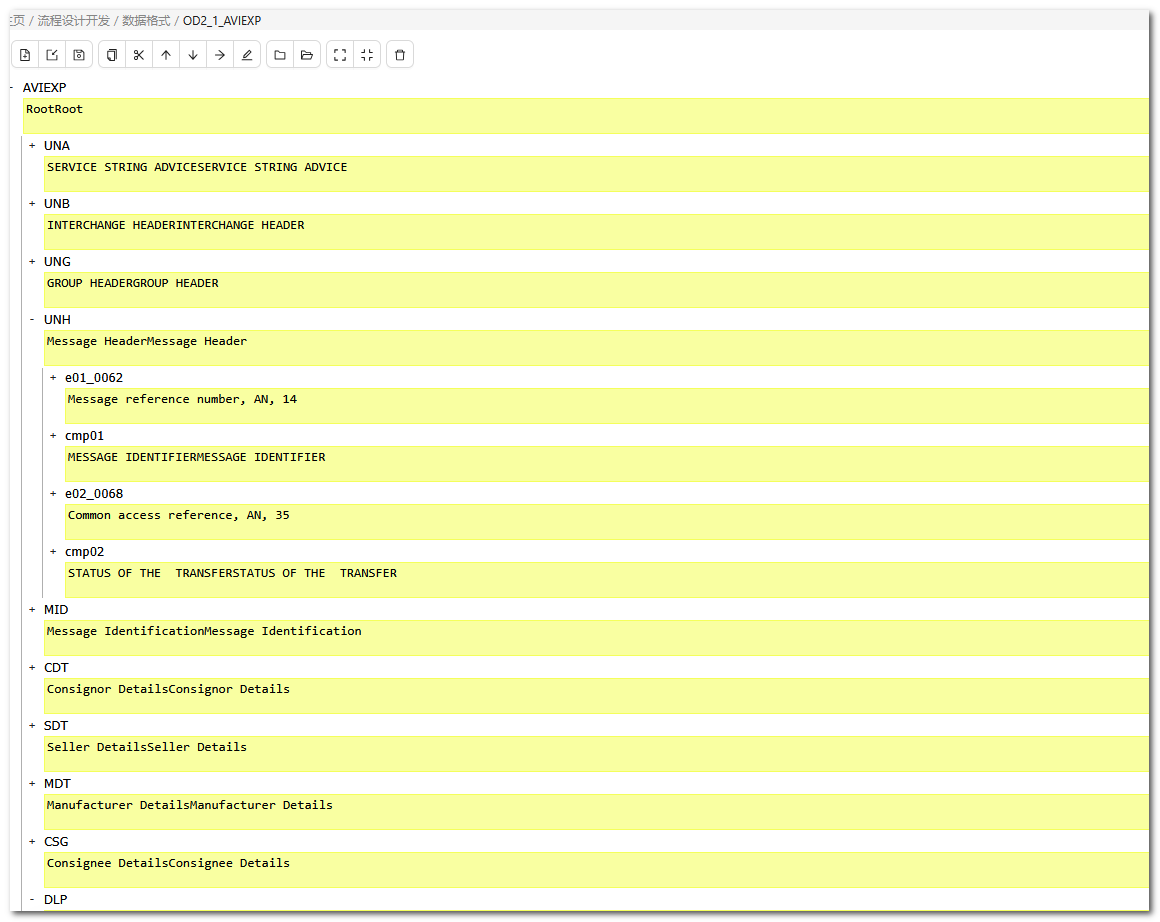1160x922 pixels.
Task: Select the e01_0062 tree item
Action: pos(94,378)
